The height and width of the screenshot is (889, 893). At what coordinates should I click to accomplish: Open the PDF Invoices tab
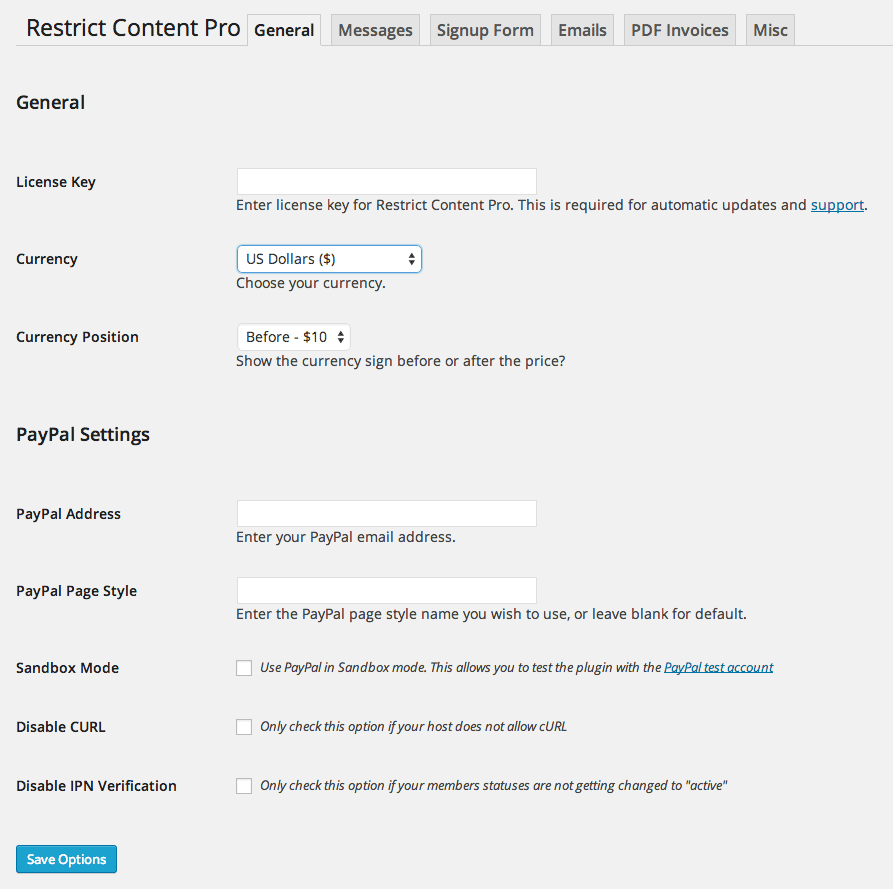(x=679, y=30)
